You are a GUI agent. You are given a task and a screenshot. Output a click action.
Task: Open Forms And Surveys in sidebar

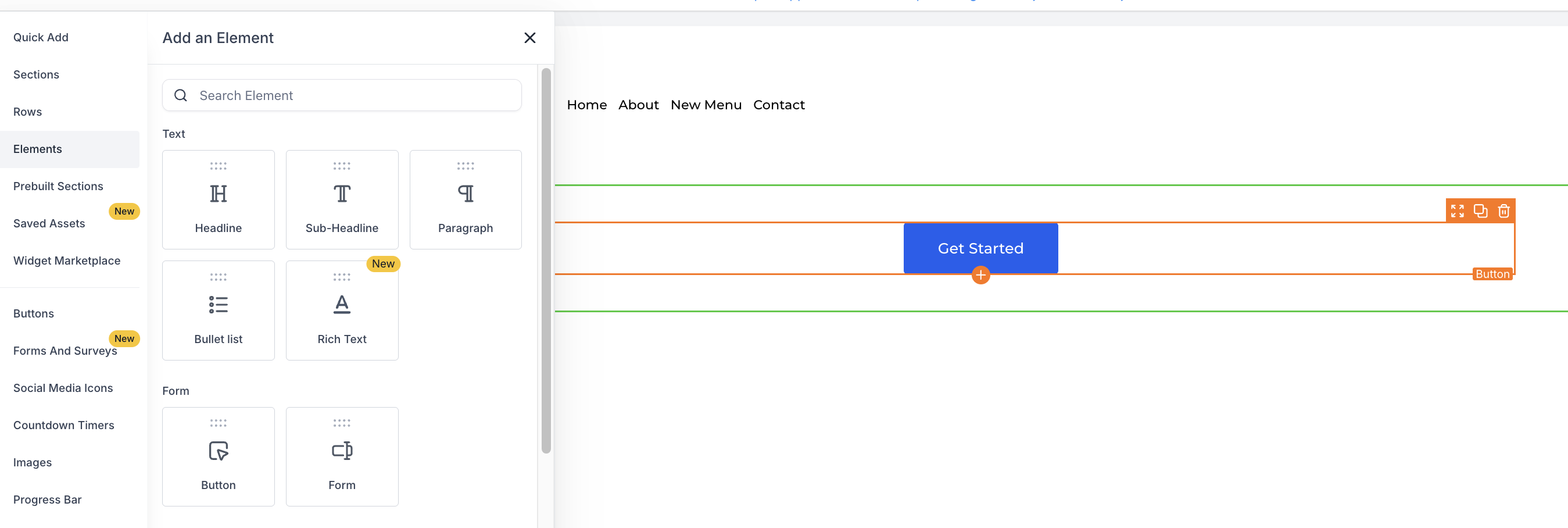65,351
